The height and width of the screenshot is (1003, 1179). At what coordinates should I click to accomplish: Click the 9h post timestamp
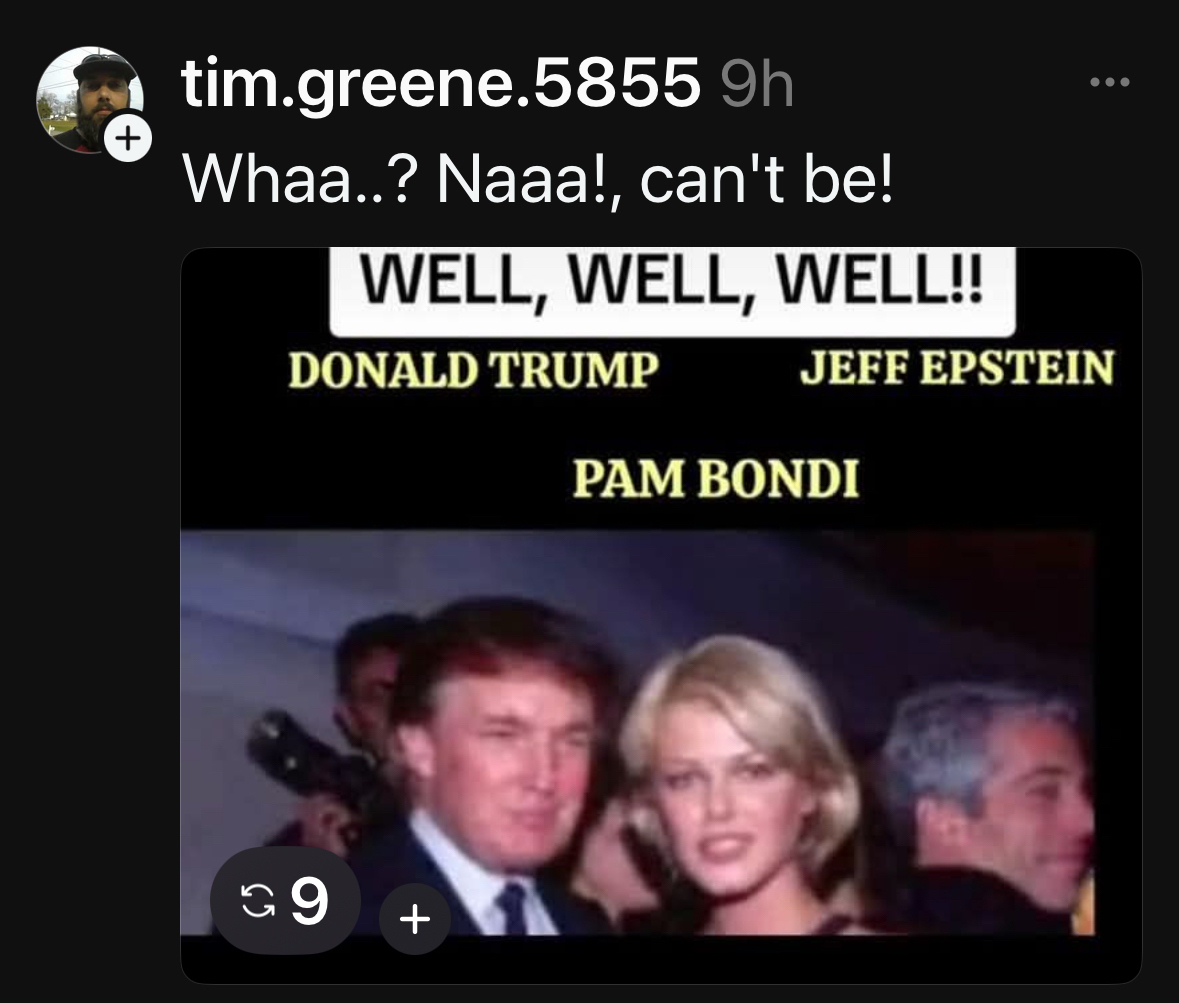[x=756, y=85]
